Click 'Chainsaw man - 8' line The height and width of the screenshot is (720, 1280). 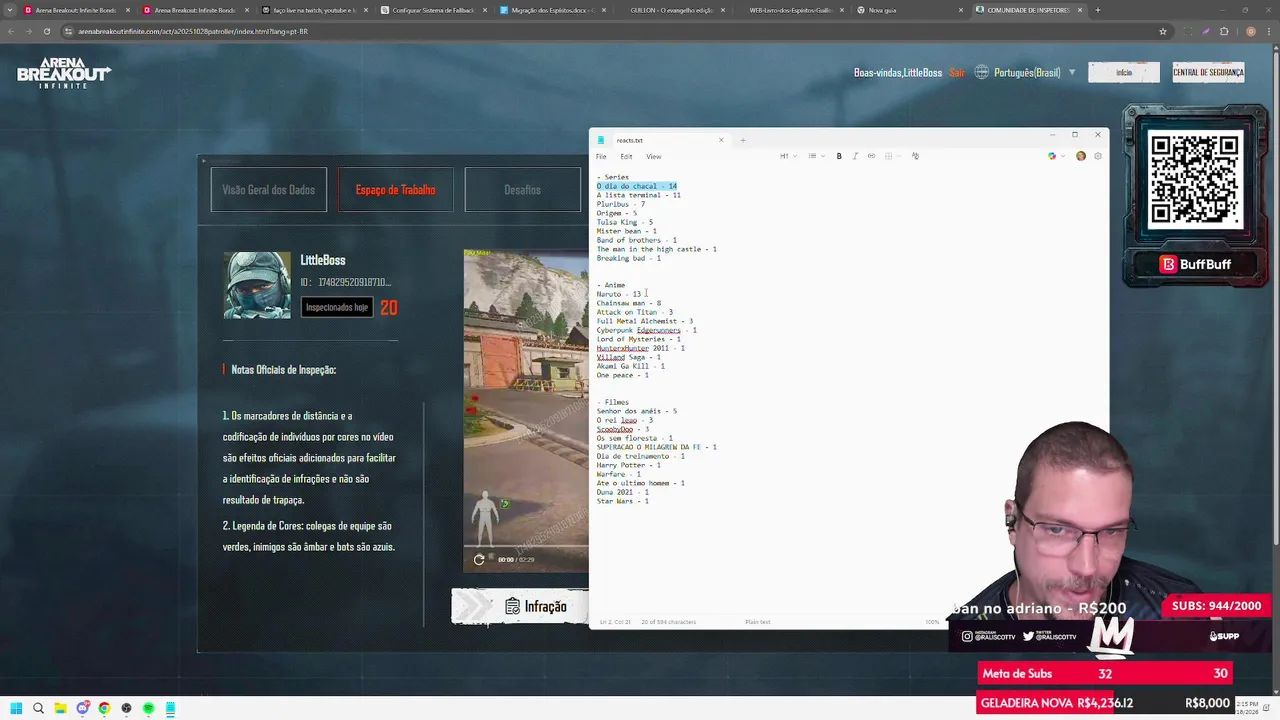(x=629, y=303)
